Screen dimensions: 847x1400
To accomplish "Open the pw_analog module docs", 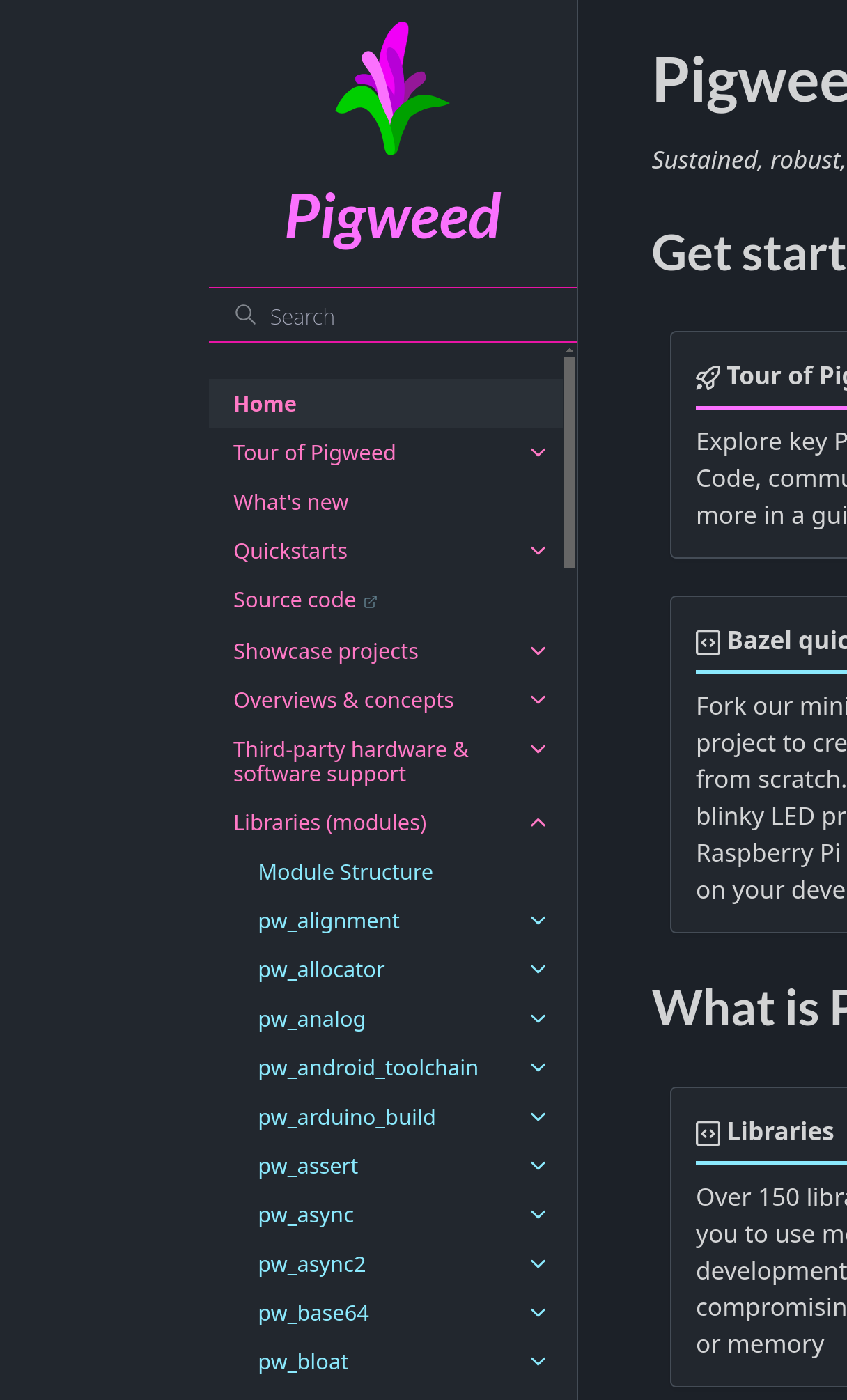I will (312, 1019).
